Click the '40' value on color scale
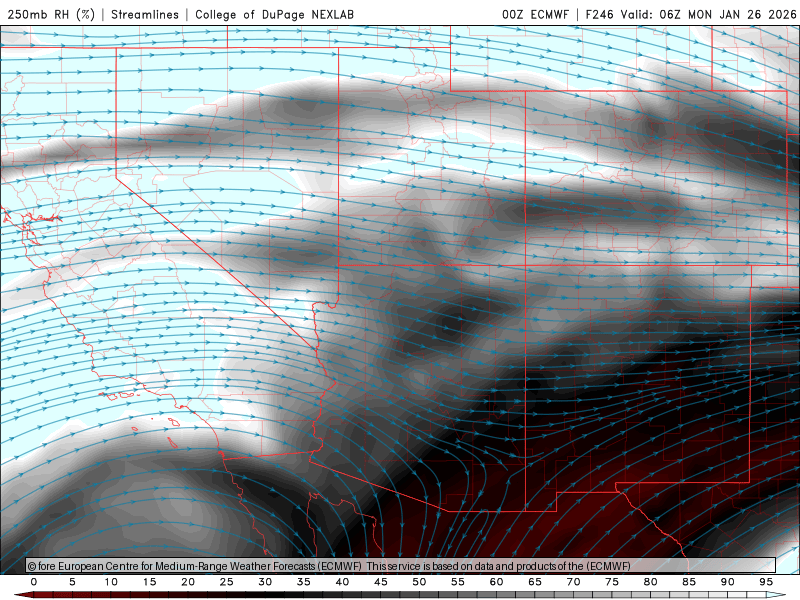Screen dimensions: 800x600 tap(342, 582)
